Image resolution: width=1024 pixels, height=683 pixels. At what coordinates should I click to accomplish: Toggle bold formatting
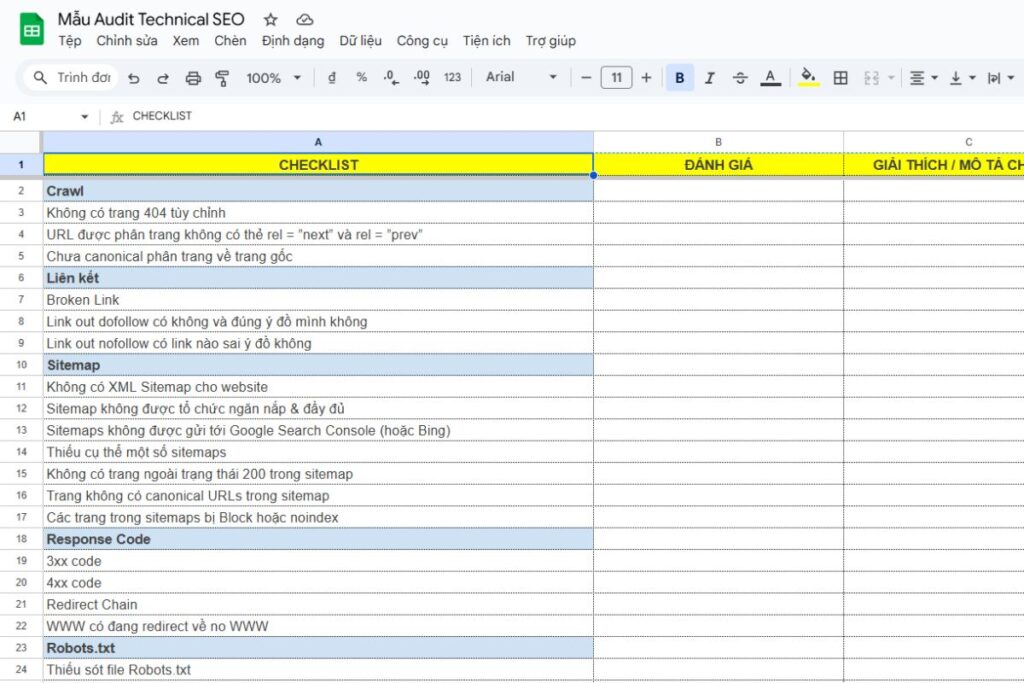click(x=680, y=78)
